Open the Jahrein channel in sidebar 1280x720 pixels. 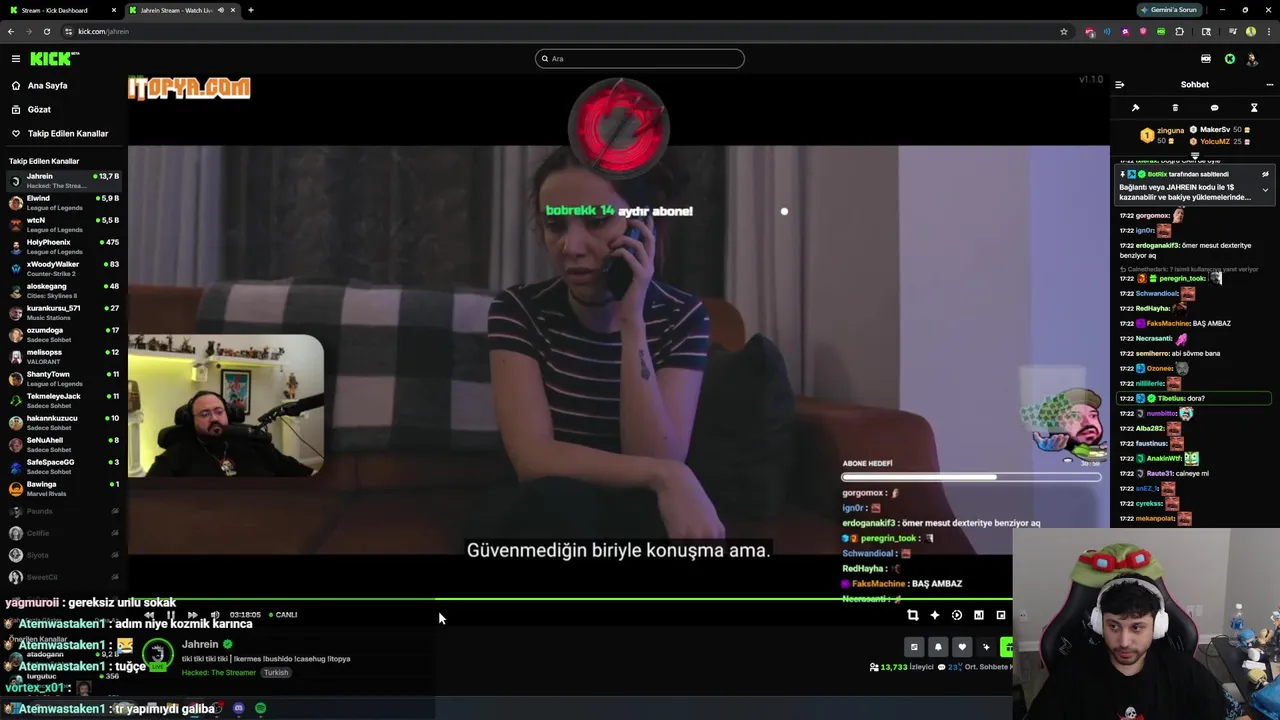click(64, 181)
